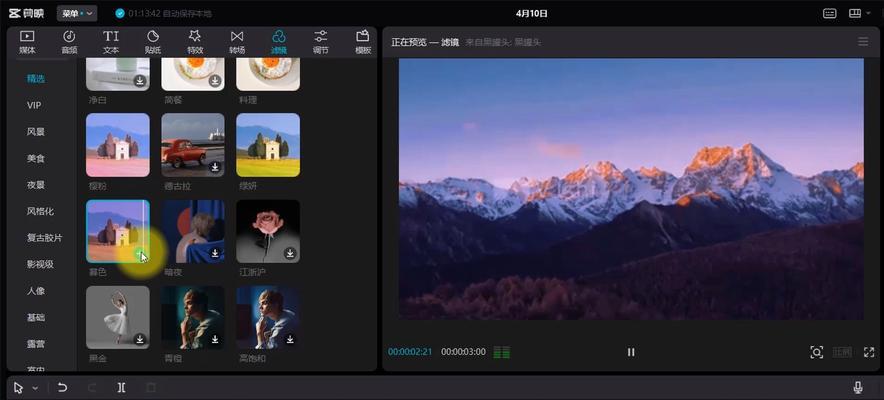The image size is (884, 400).
Task: Click the microphone record icon
Action: 858,388
